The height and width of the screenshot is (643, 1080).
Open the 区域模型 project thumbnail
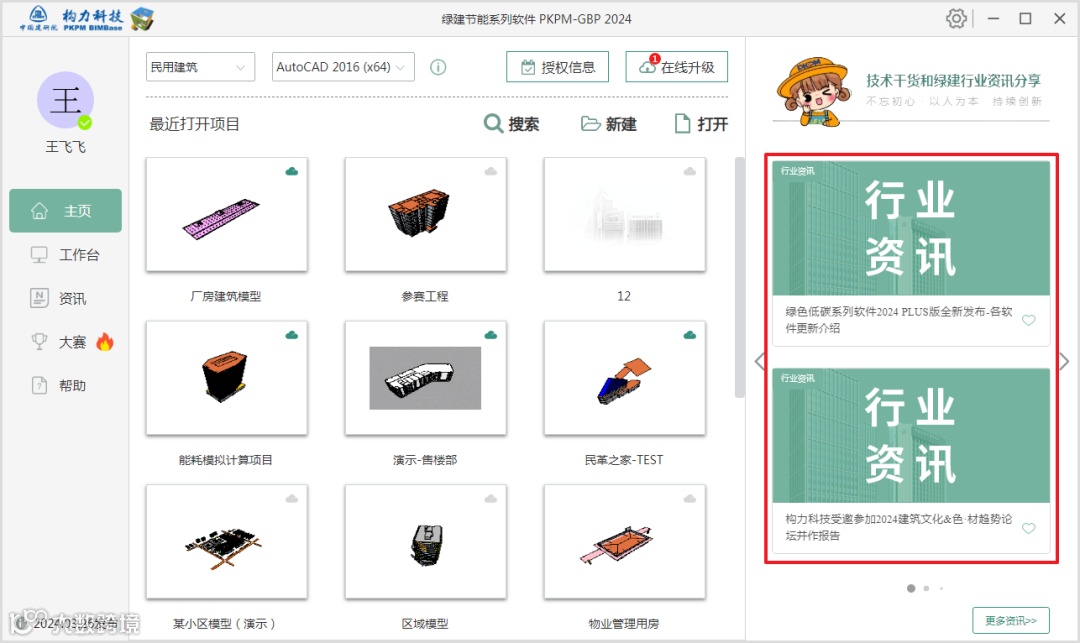426,542
